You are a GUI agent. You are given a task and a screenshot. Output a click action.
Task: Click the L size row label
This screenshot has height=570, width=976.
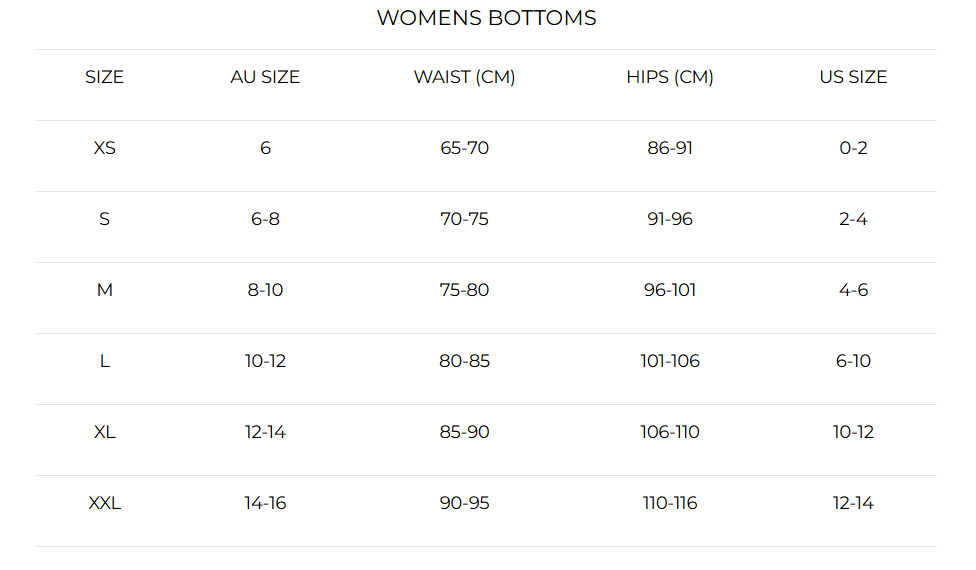pos(104,361)
